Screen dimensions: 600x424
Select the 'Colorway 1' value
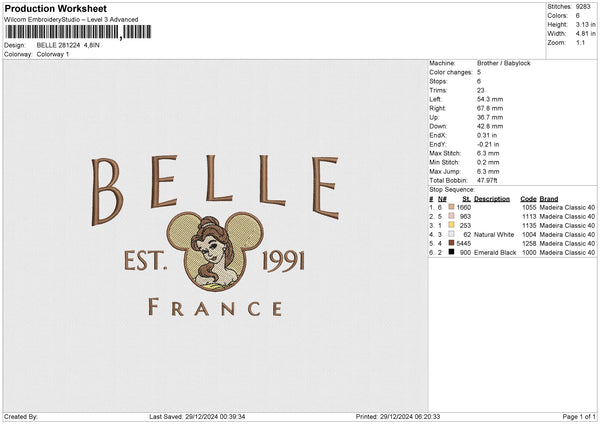[x=53, y=54]
